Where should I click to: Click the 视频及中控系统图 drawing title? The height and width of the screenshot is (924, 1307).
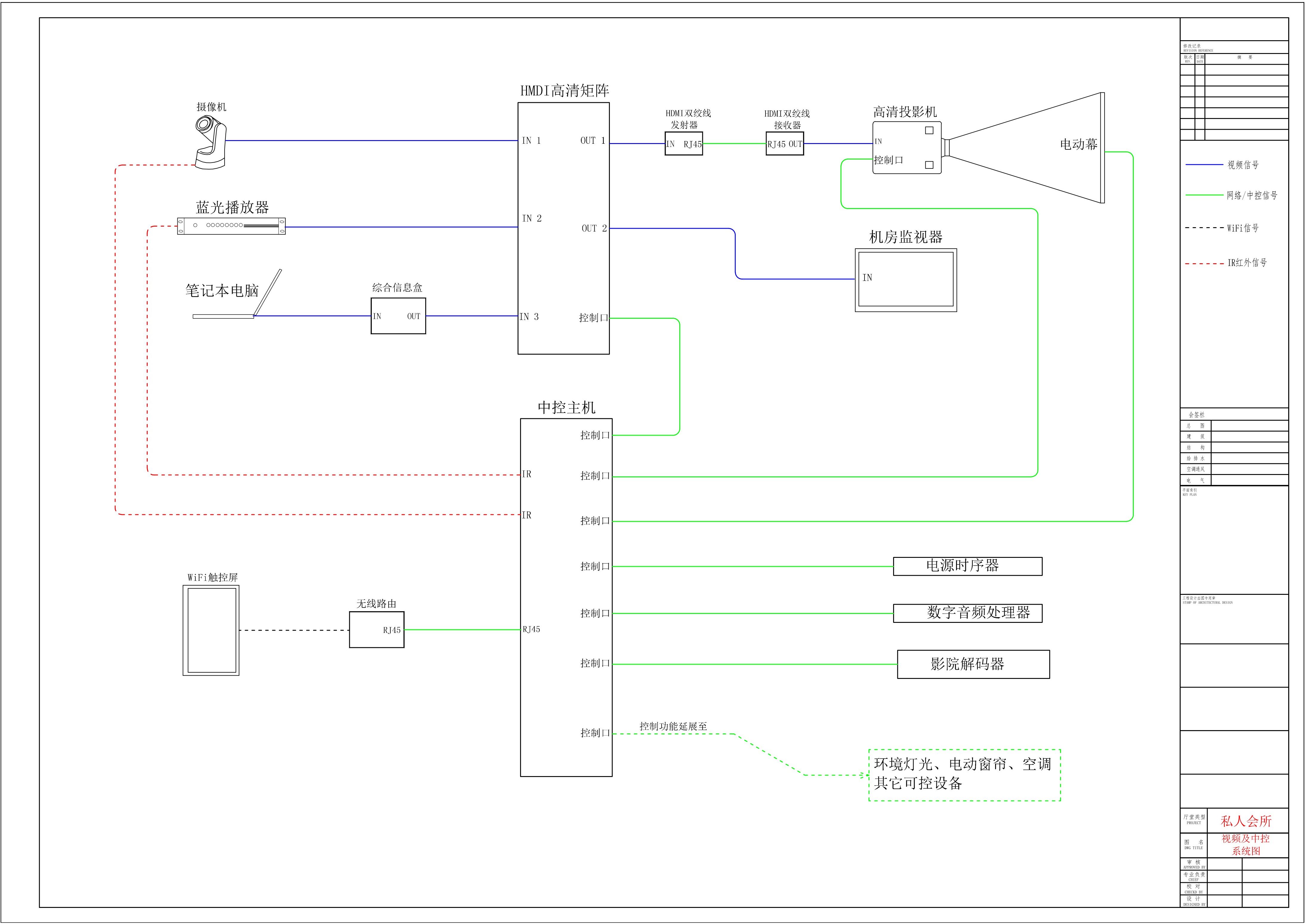click(1246, 845)
